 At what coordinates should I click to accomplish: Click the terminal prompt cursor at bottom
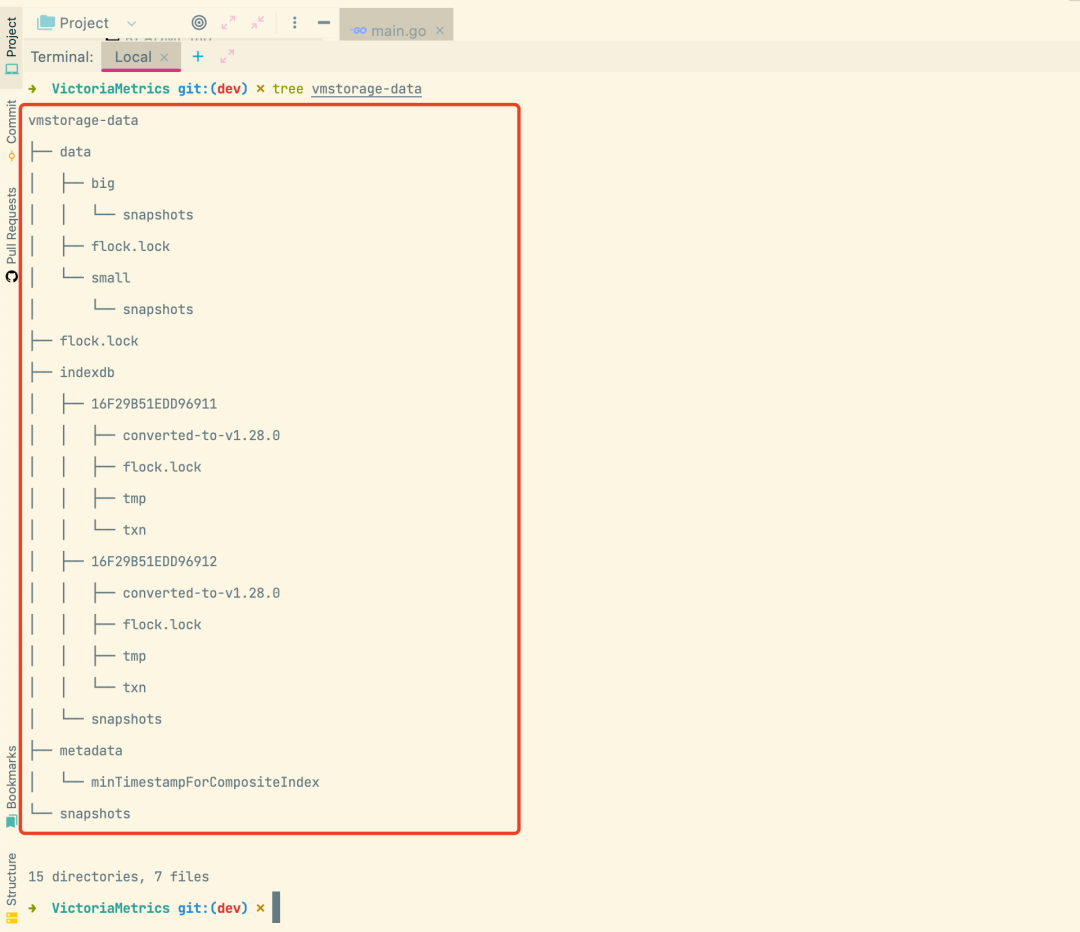(276, 908)
